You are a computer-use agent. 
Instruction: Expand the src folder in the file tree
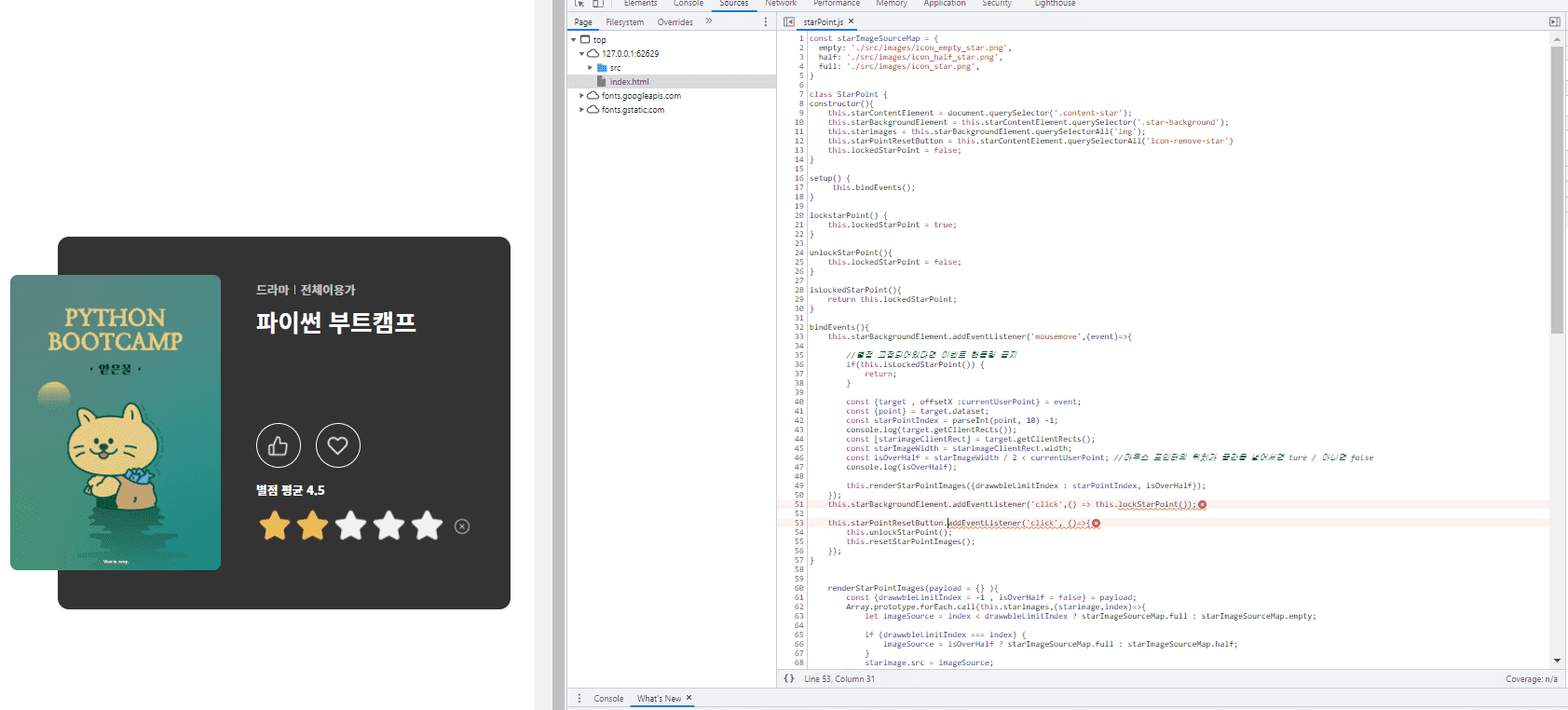[590, 68]
